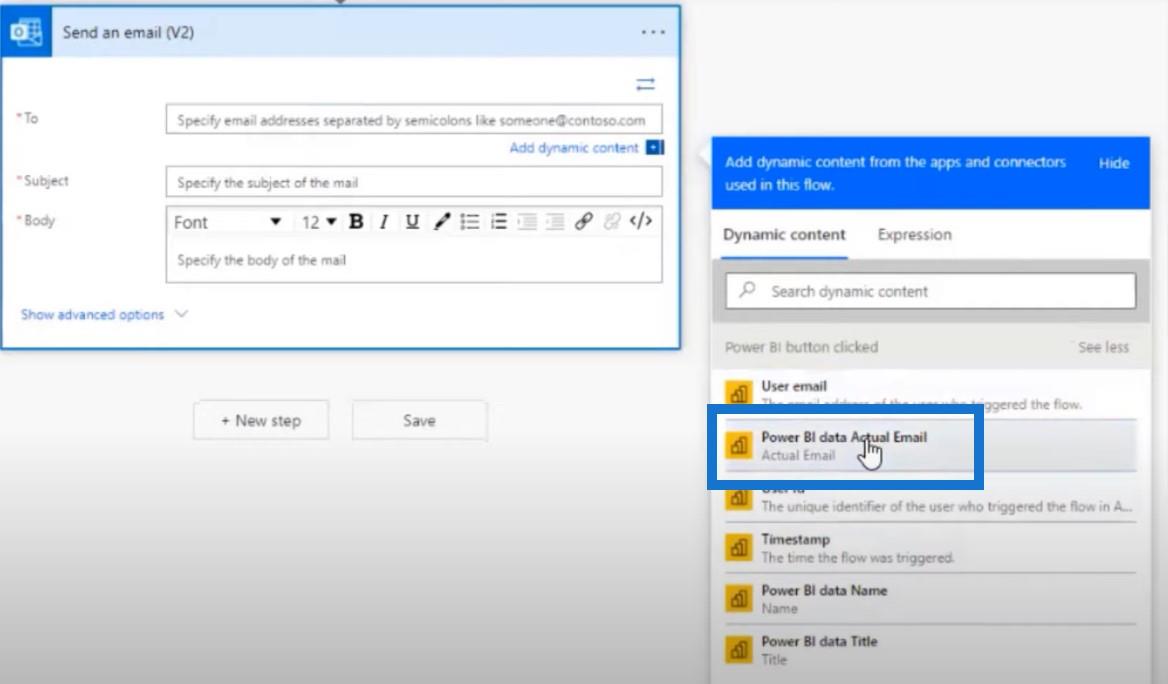
Task: Open the Dynamic content tab
Action: [x=784, y=235]
